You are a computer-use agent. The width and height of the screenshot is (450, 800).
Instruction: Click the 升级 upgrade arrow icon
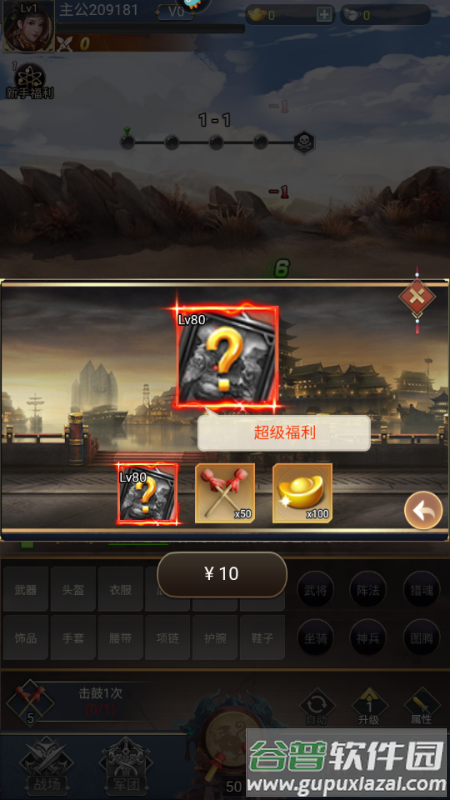click(370, 707)
